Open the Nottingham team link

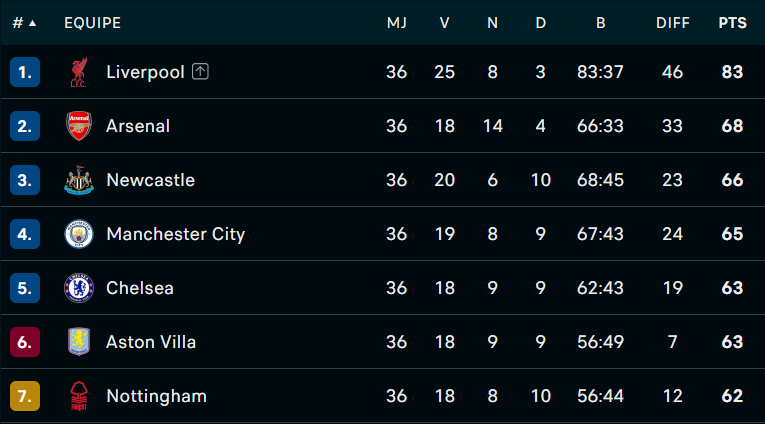[157, 396]
